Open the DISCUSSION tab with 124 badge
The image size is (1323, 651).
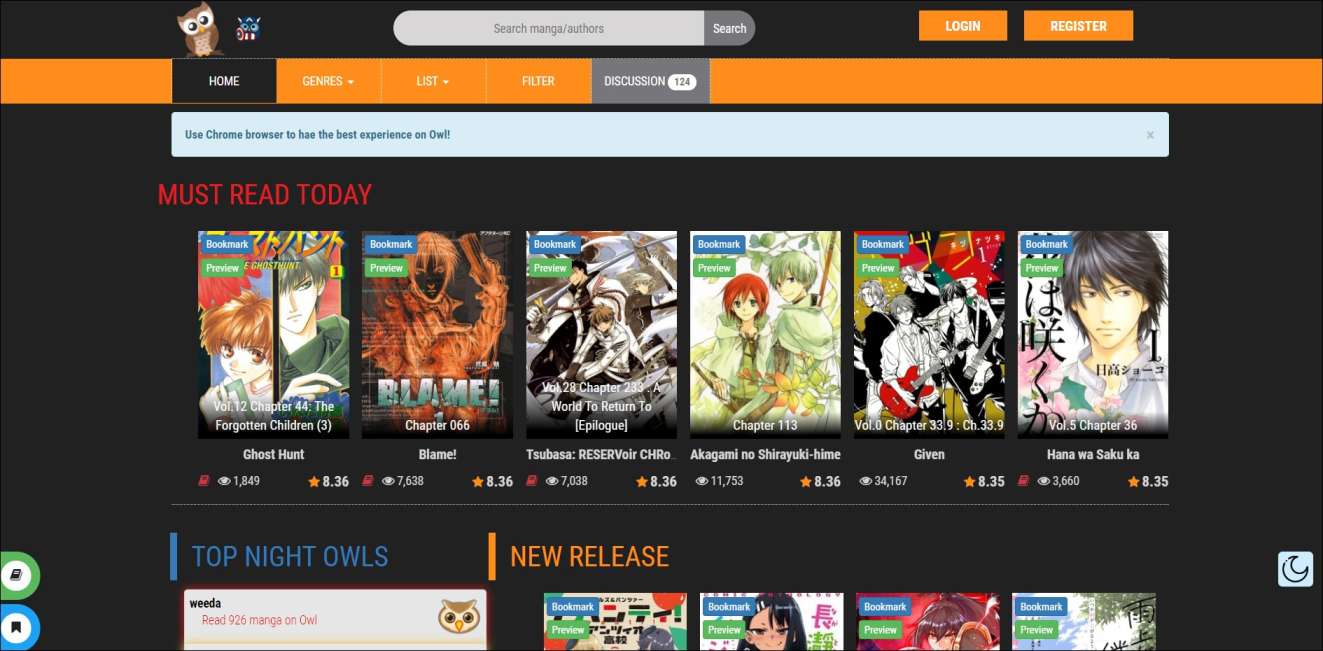(x=650, y=81)
